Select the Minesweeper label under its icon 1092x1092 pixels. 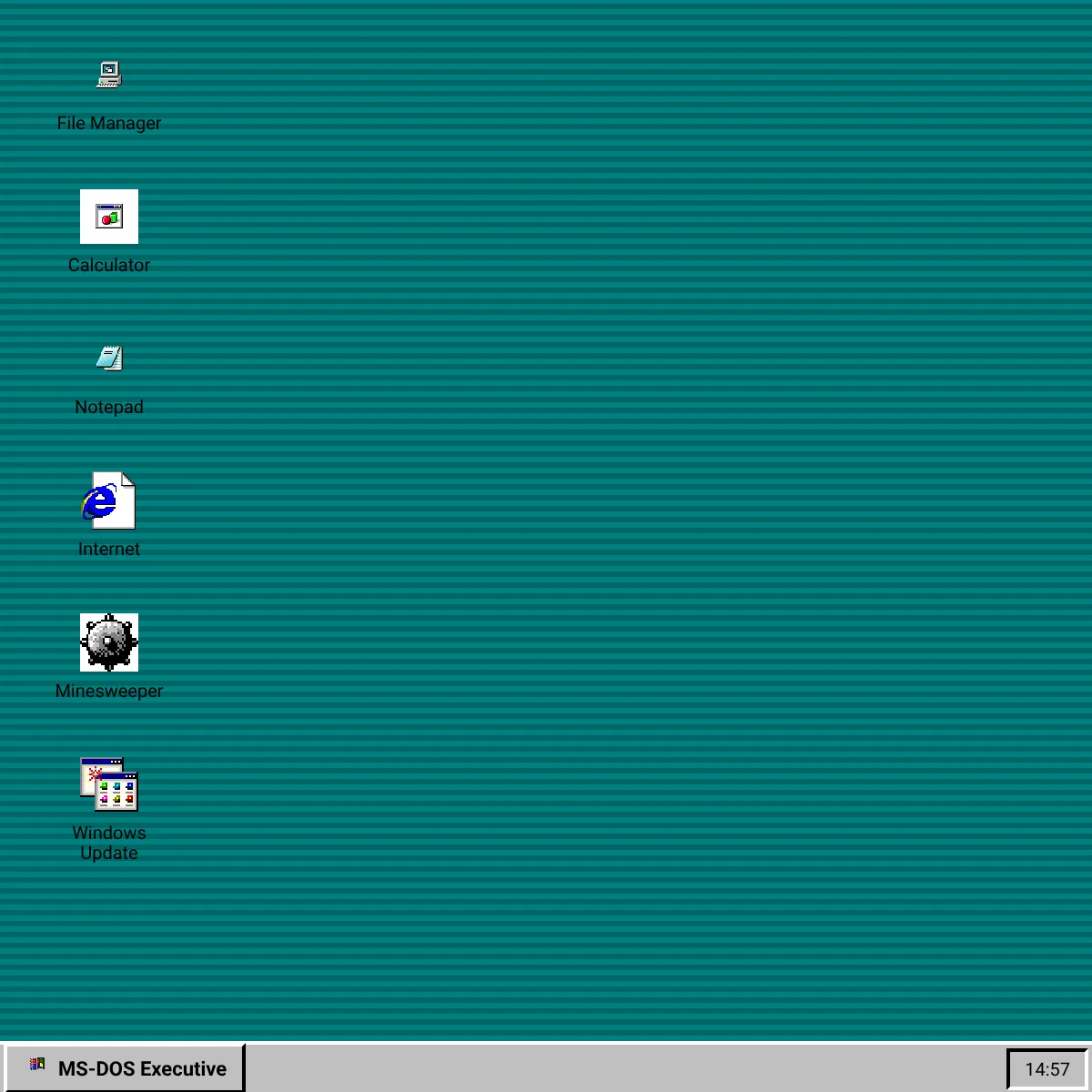point(109,691)
